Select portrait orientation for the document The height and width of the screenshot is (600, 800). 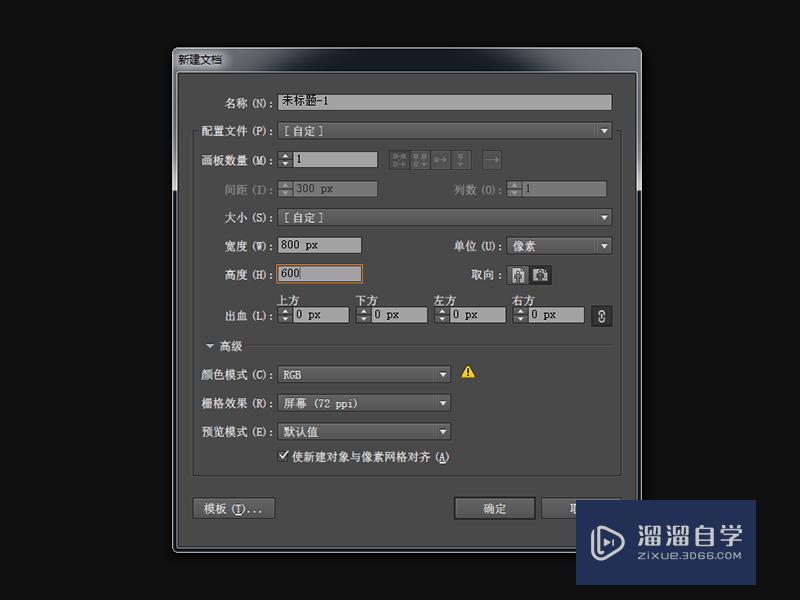[518, 274]
